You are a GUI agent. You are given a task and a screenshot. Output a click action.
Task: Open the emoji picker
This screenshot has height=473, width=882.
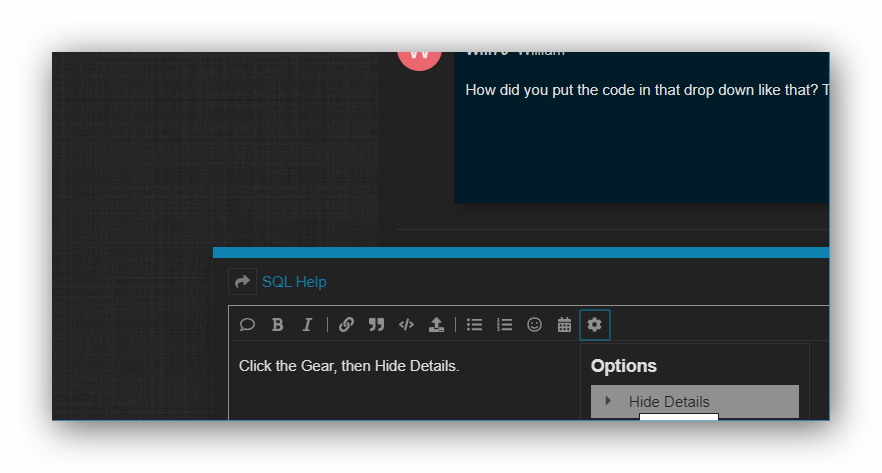[534, 325]
